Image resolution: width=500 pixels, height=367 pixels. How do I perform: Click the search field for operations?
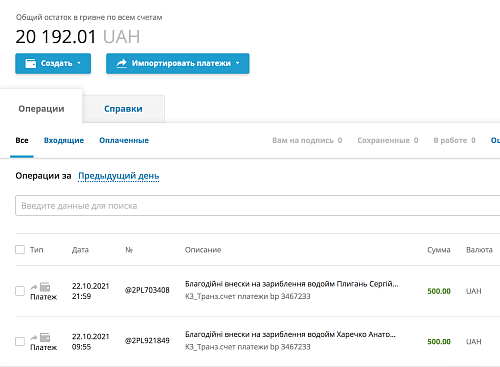[257, 206]
